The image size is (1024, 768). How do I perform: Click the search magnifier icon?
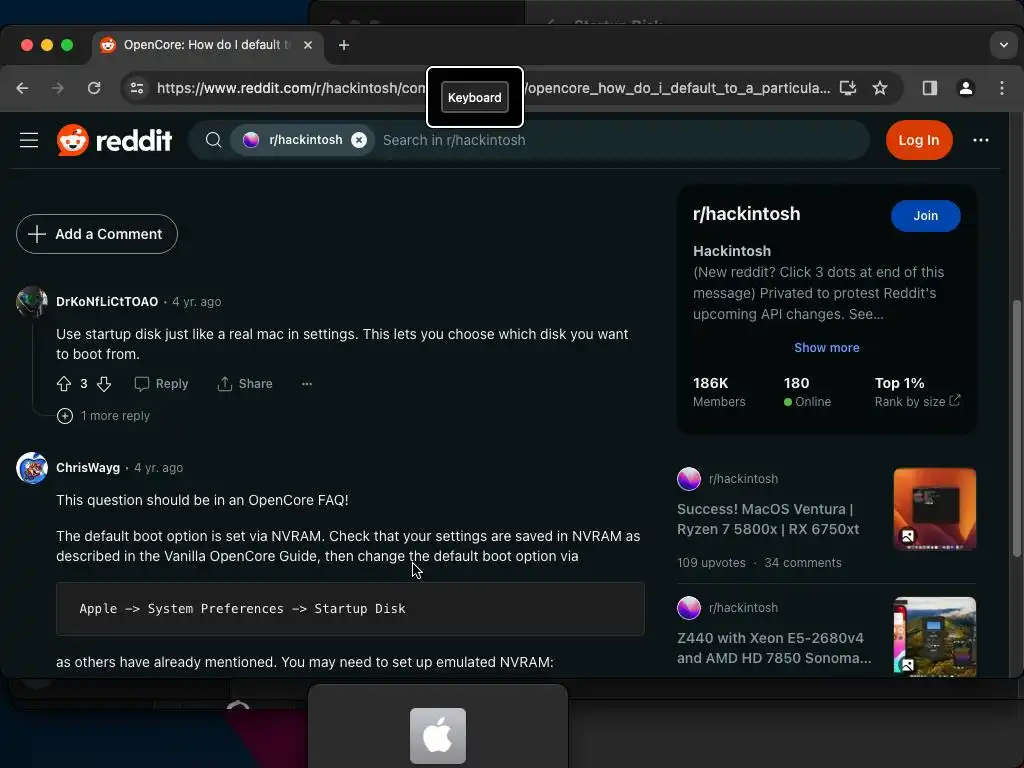[x=214, y=140]
